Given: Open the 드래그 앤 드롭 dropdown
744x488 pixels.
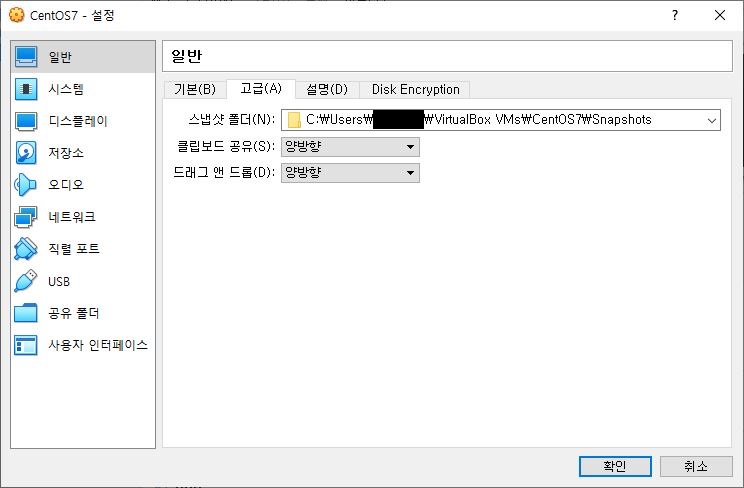Looking at the screenshot, I should tap(350, 173).
